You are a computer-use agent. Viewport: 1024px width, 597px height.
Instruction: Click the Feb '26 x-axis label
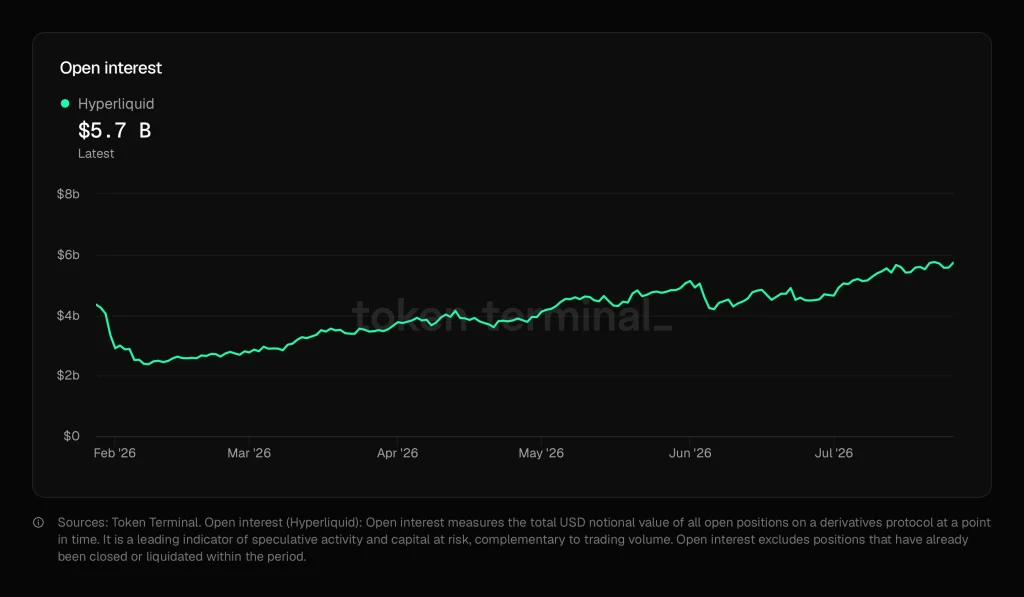click(x=114, y=453)
